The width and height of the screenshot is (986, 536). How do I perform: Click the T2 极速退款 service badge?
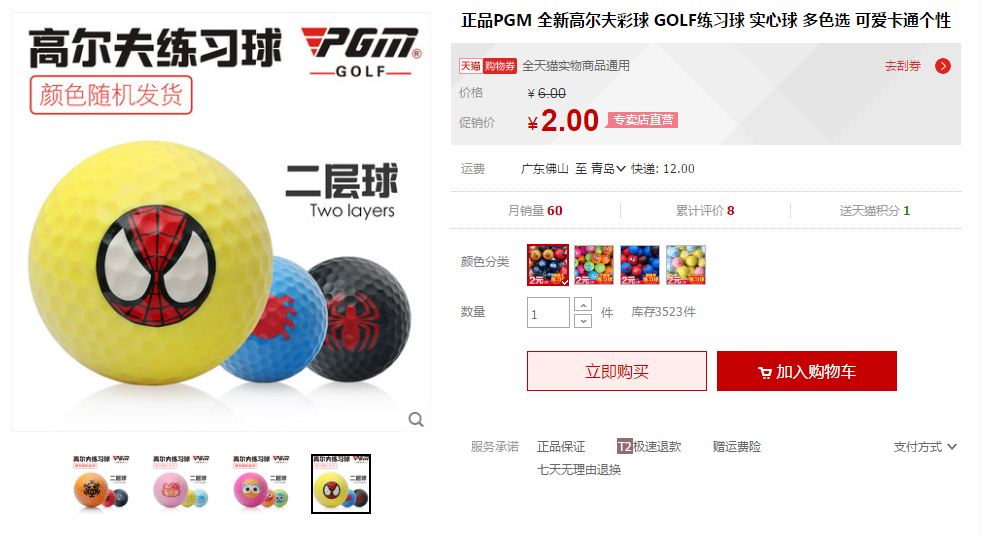[649, 447]
